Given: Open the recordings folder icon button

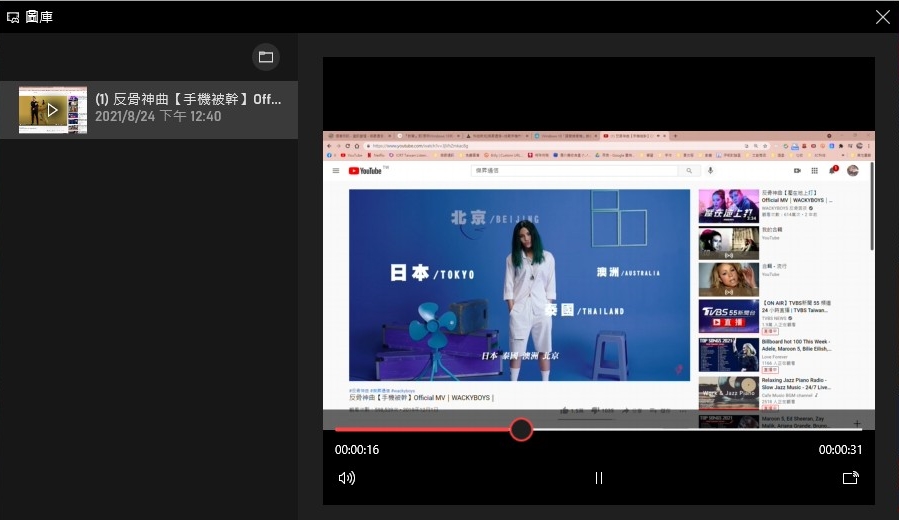Looking at the screenshot, I should click(x=265, y=57).
